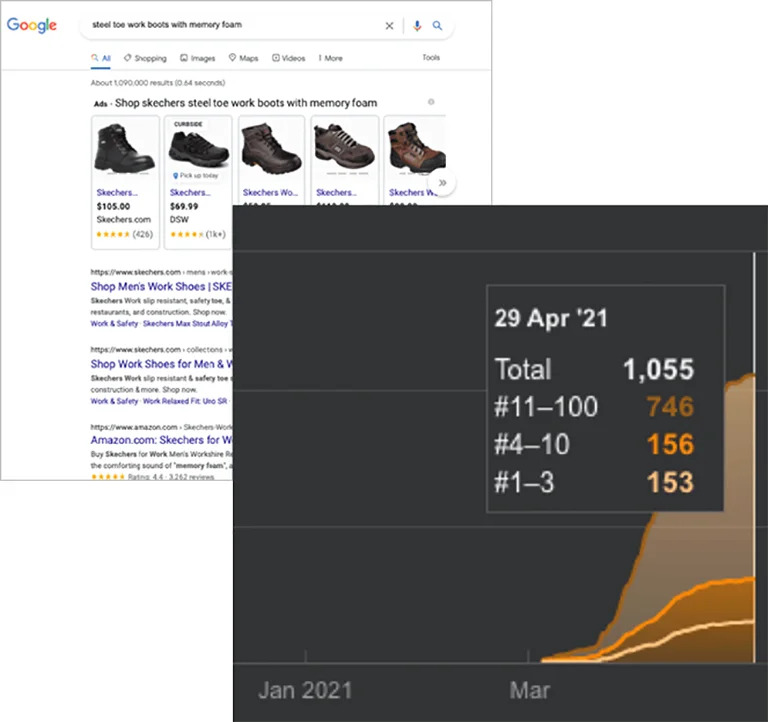Click the Mar axis label on chart
The image size is (768, 722).
[x=529, y=691]
